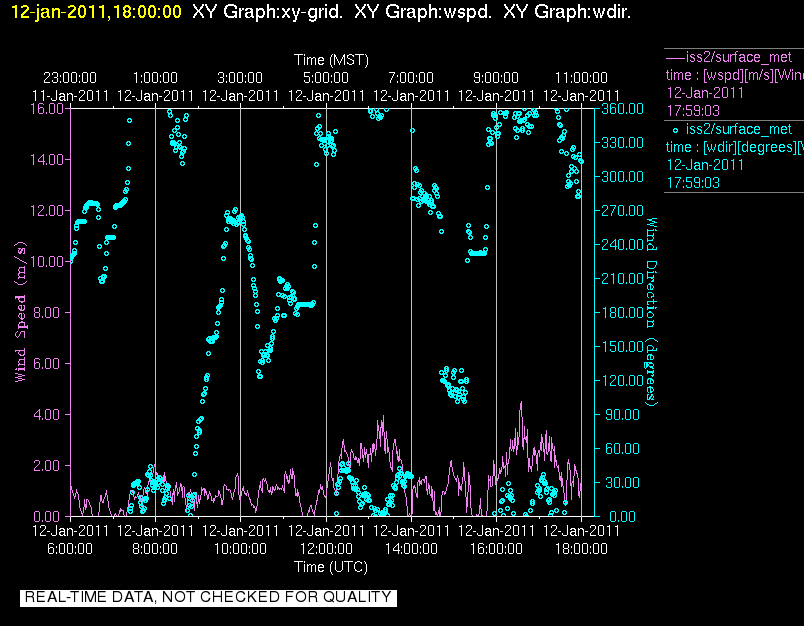
Task: Select the cyan 'iss2/surface_met' legend entry
Action: pos(739,129)
